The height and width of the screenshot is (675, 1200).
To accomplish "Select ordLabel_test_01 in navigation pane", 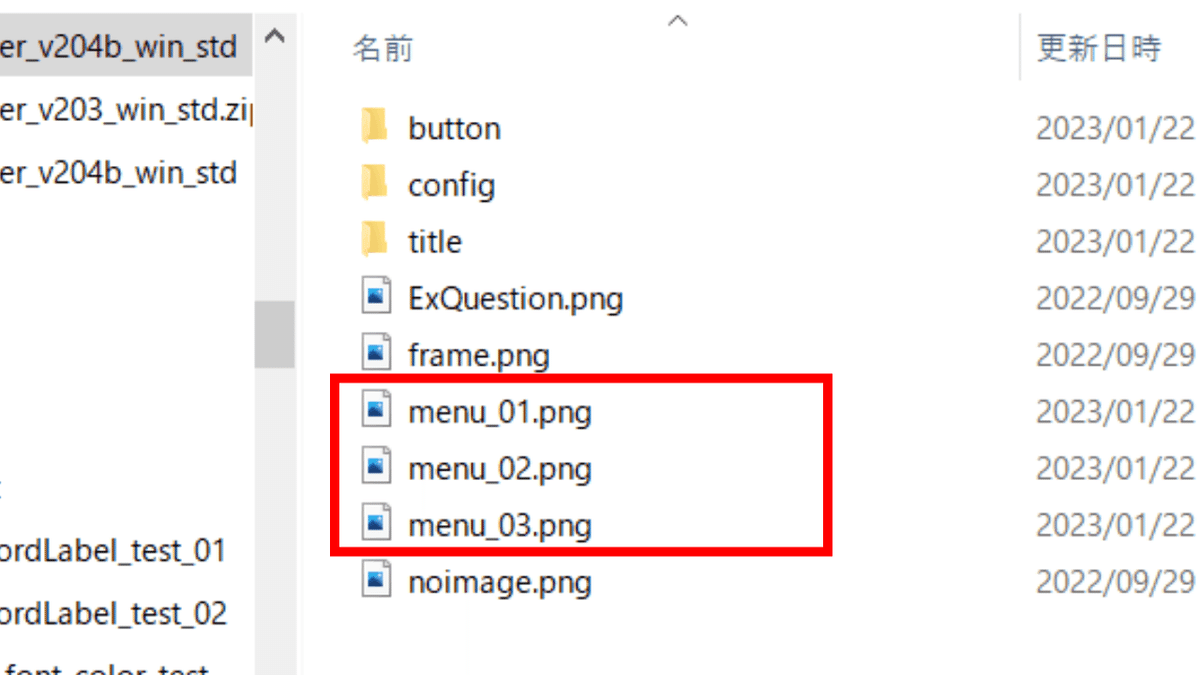I will click(113, 551).
